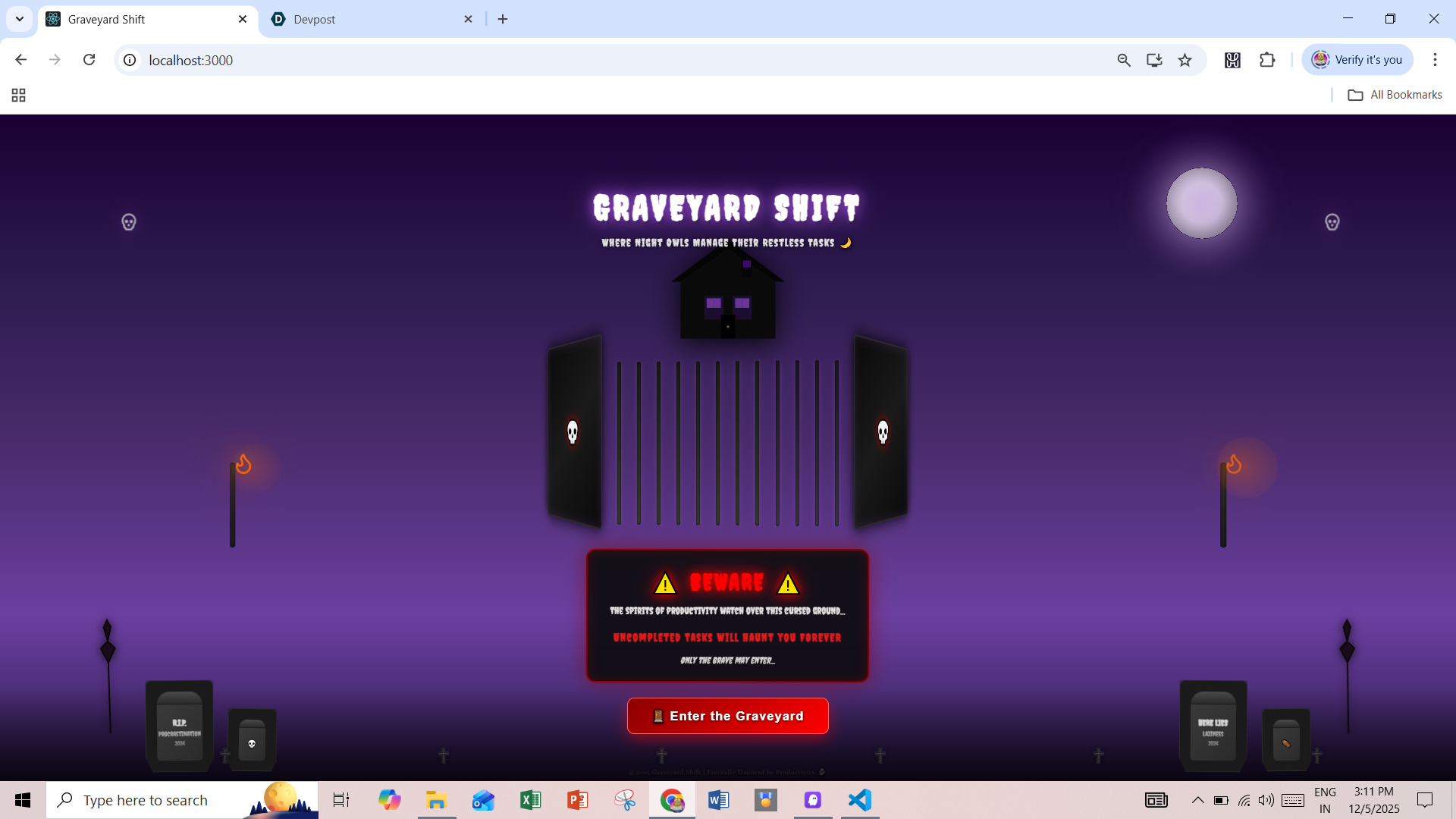This screenshot has width=1456, height=819.
Task: Open Chrome three-dot menu
Action: pos(1435,60)
